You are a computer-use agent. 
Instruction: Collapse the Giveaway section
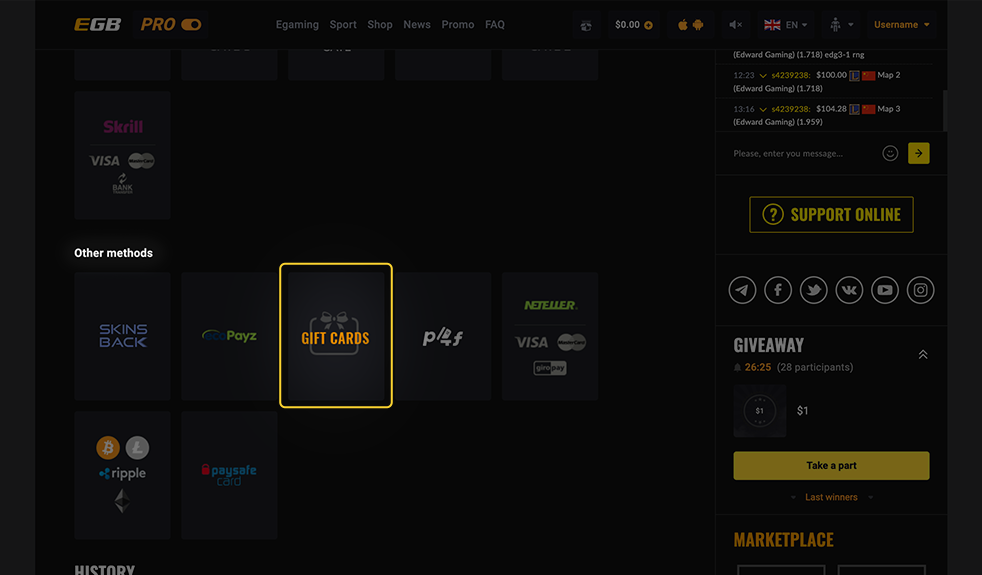tap(922, 355)
